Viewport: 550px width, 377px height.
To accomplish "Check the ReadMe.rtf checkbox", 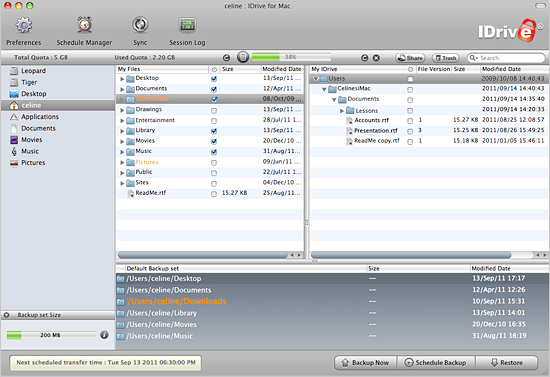I will 214,194.
